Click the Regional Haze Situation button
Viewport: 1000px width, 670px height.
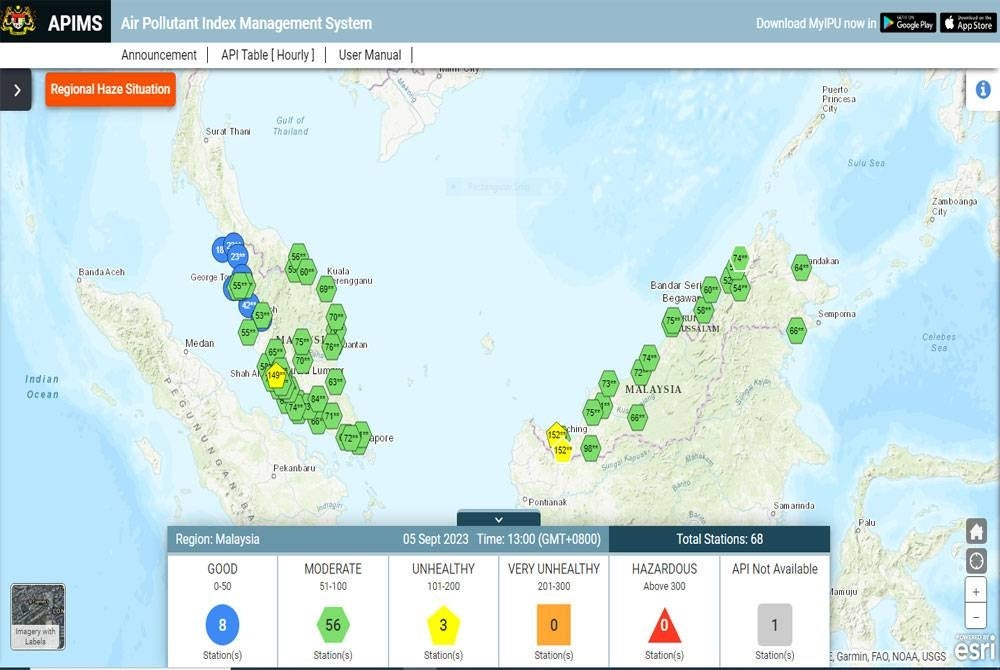click(110, 89)
